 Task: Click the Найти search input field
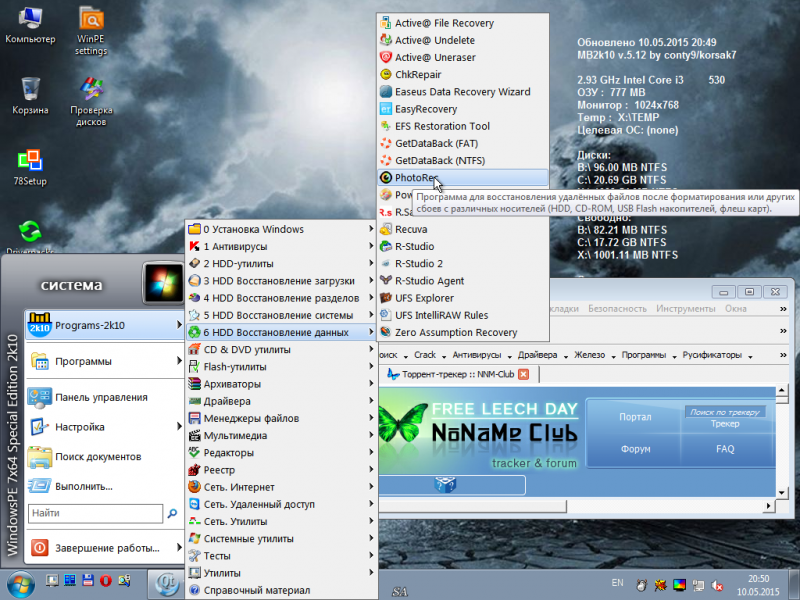pos(96,513)
